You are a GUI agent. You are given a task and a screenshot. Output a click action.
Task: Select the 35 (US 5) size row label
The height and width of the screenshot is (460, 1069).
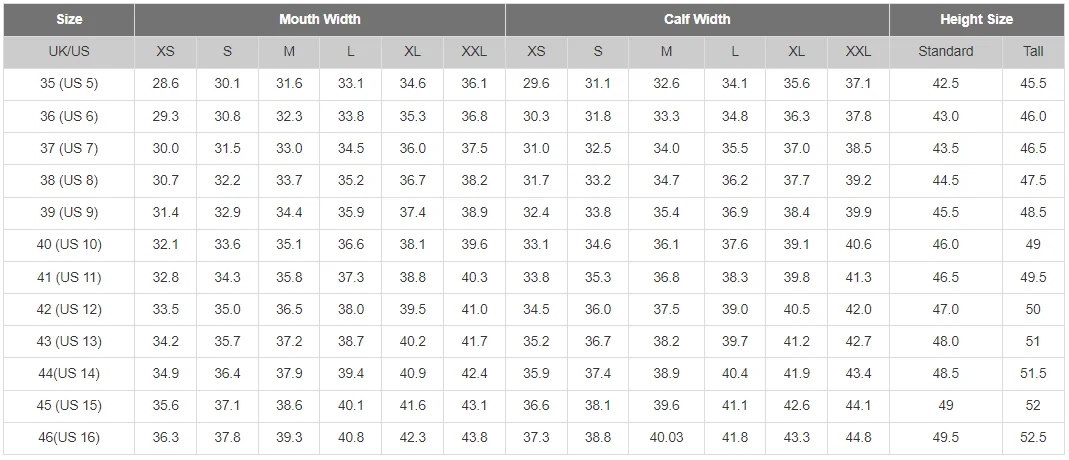(x=69, y=85)
